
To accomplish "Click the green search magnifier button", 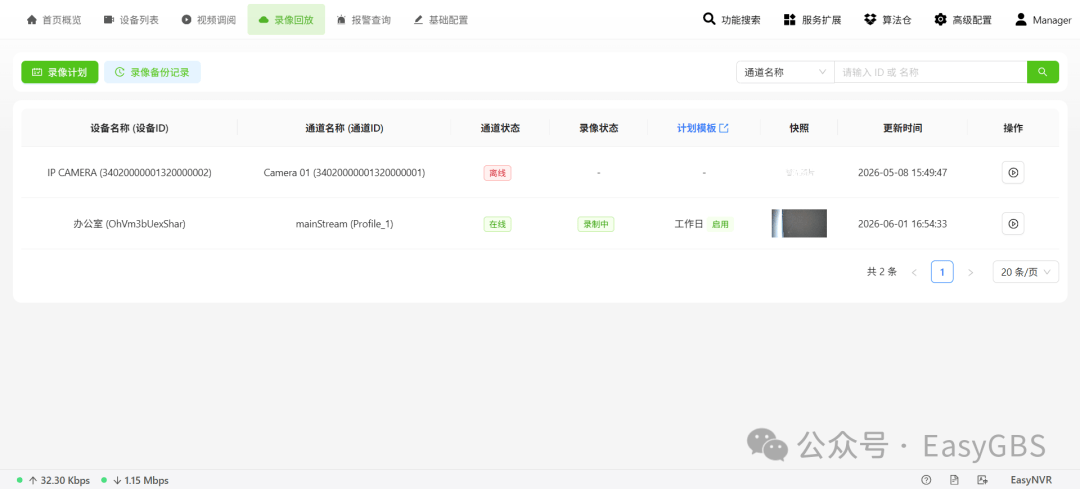I will (x=1043, y=72).
